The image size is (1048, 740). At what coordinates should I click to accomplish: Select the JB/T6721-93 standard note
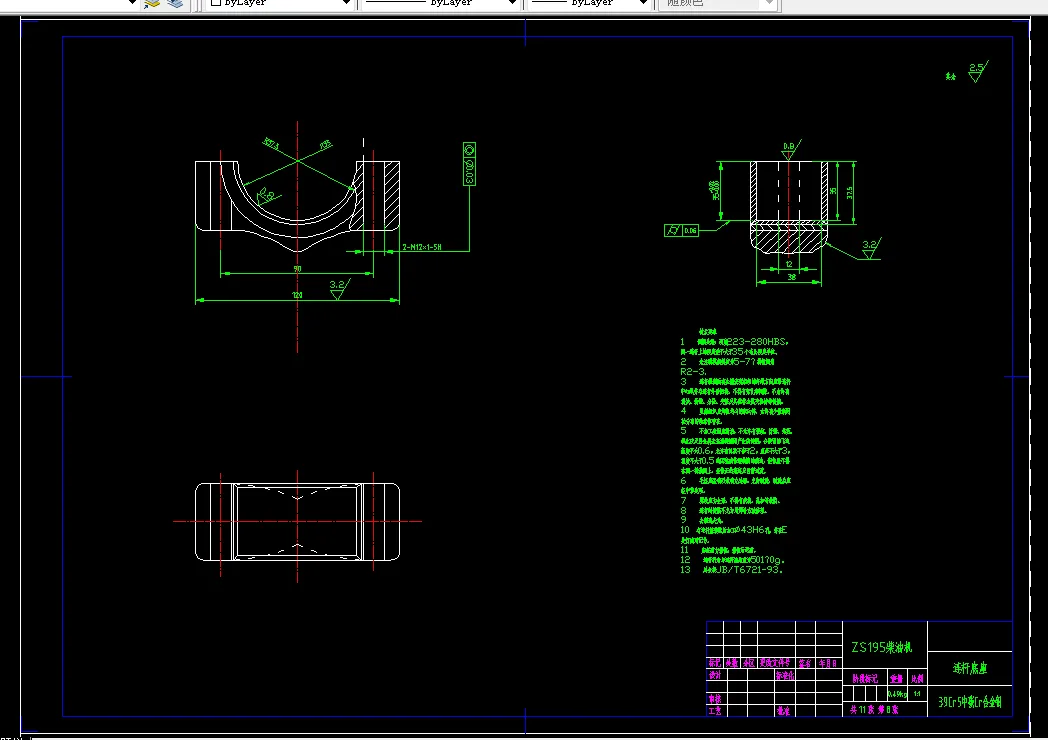749,570
